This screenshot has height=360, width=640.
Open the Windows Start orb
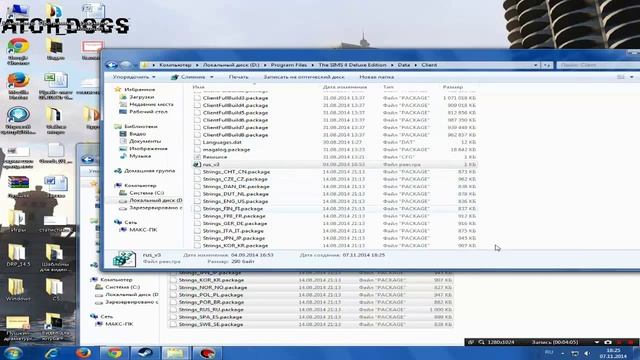click(12, 353)
